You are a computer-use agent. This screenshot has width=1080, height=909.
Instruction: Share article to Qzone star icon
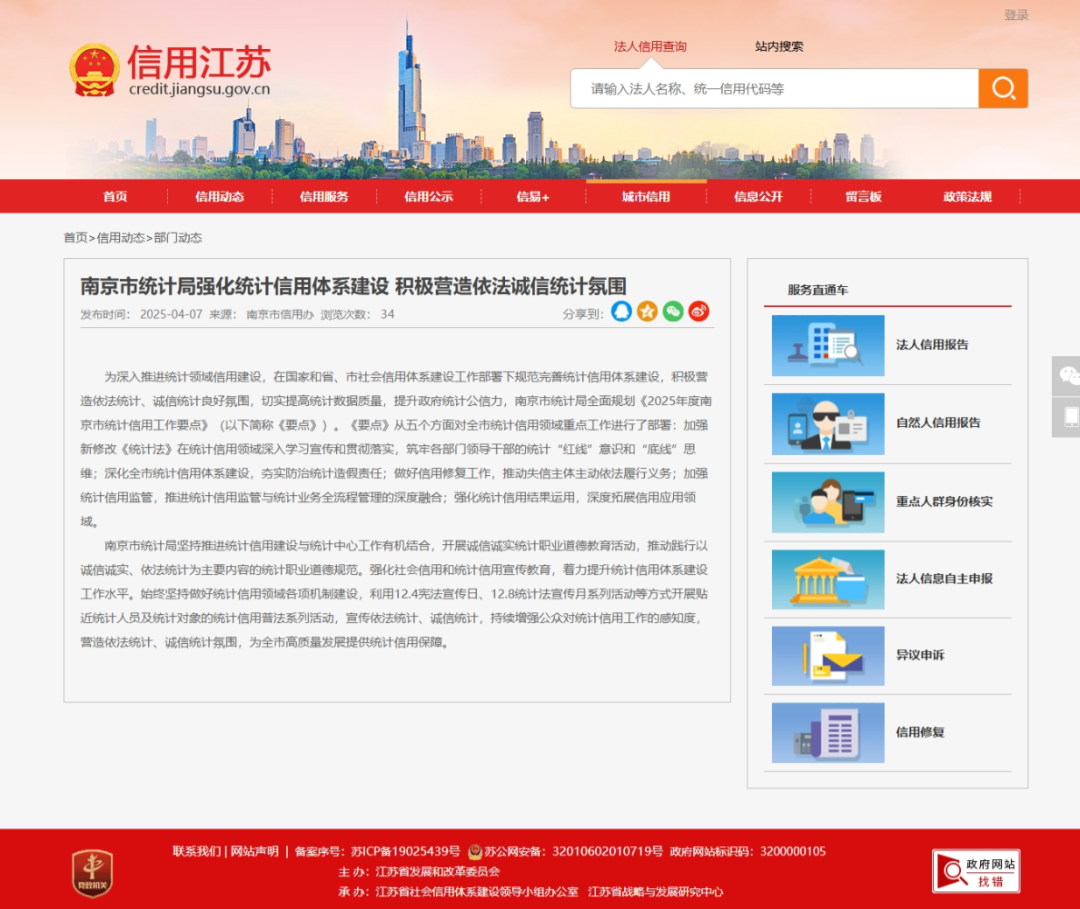[648, 312]
